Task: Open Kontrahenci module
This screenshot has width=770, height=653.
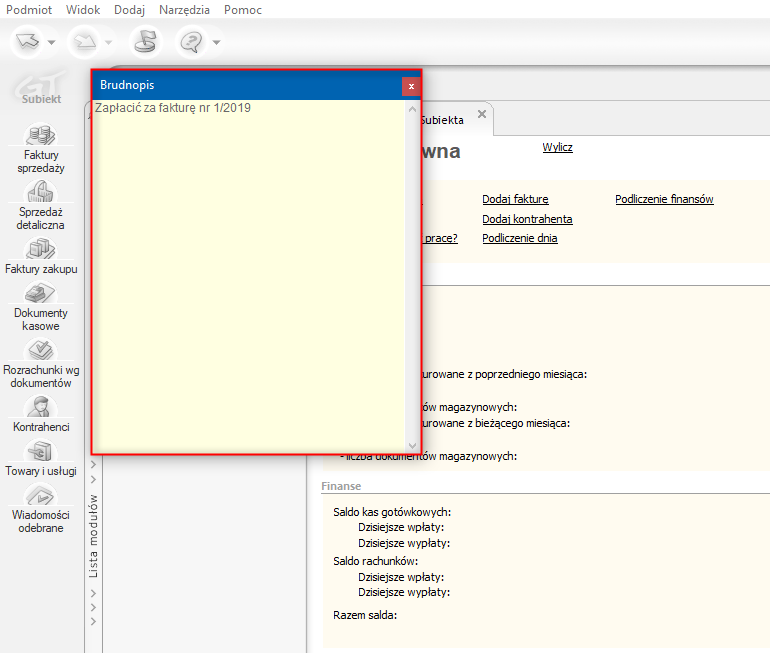Action: point(41,414)
